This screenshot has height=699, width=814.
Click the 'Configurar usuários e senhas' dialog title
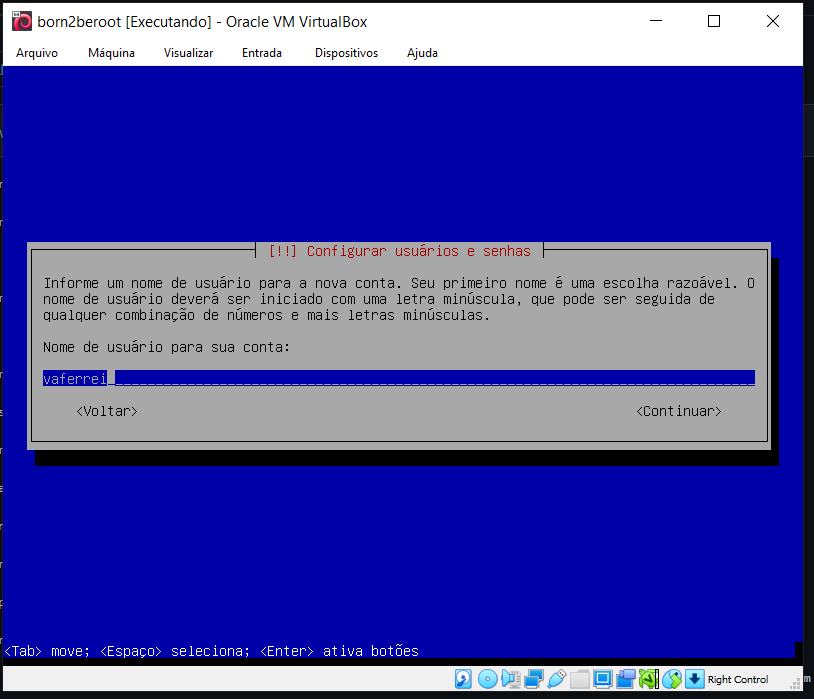click(x=400, y=251)
